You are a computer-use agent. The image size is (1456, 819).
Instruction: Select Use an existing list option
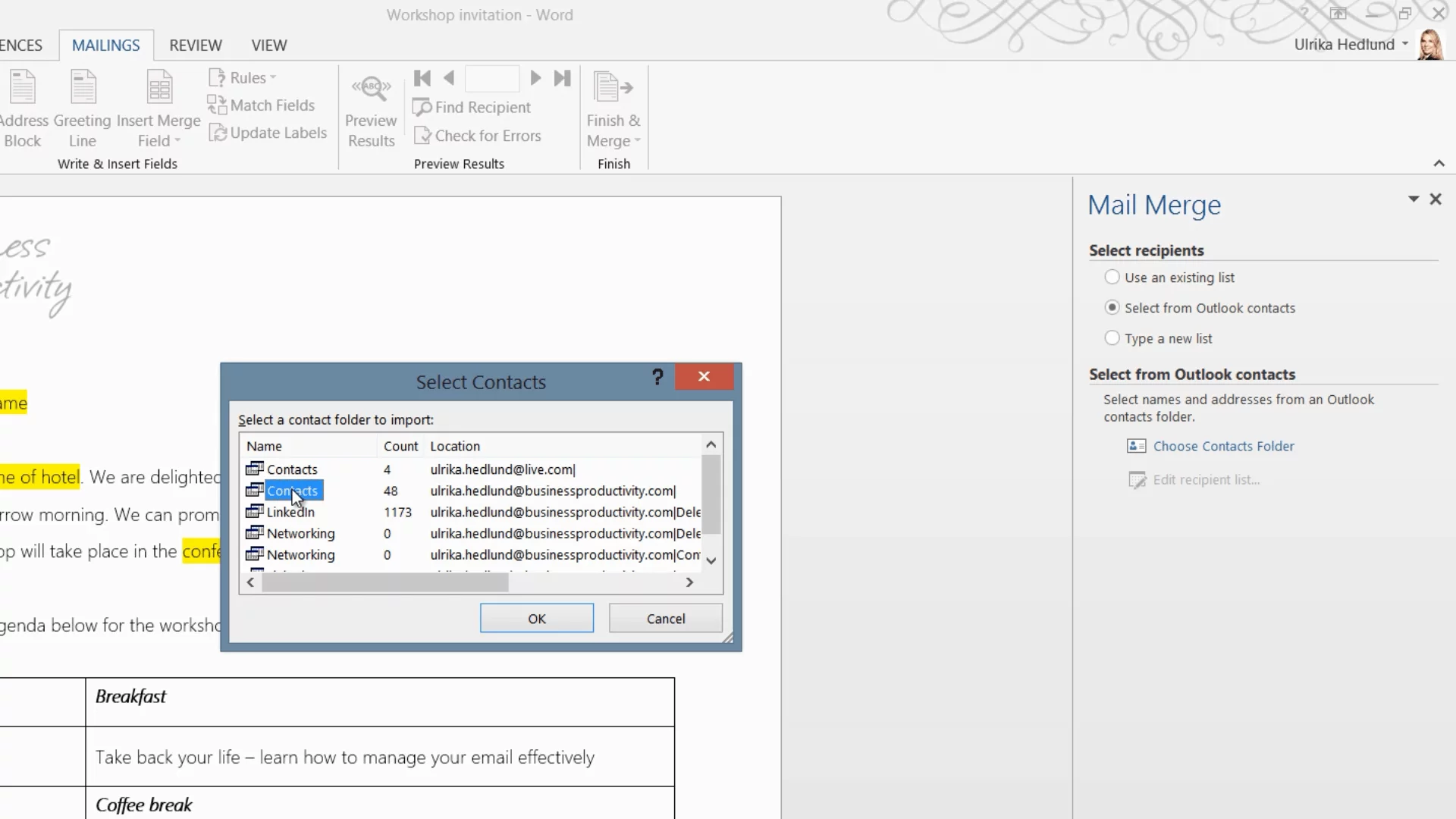[1112, 278]
